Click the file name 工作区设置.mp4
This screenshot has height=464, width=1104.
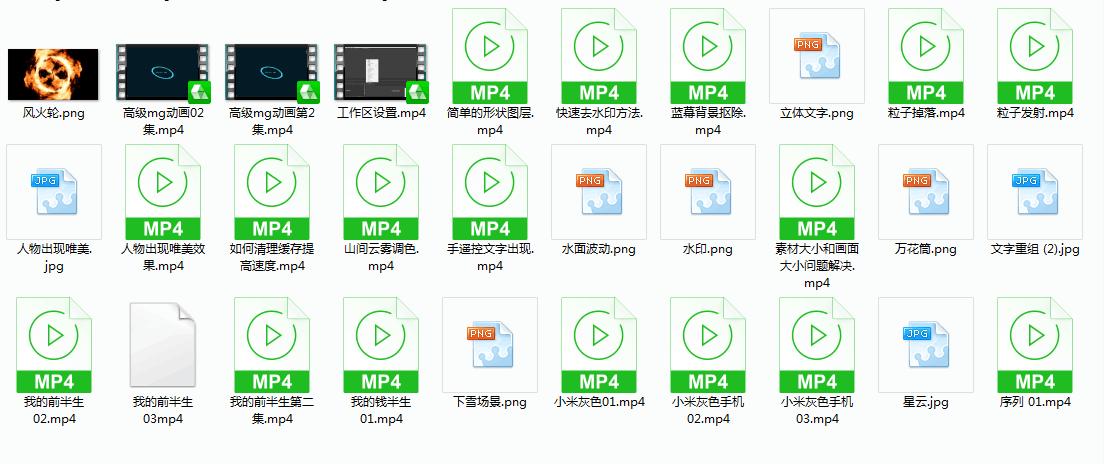point(381,113)
